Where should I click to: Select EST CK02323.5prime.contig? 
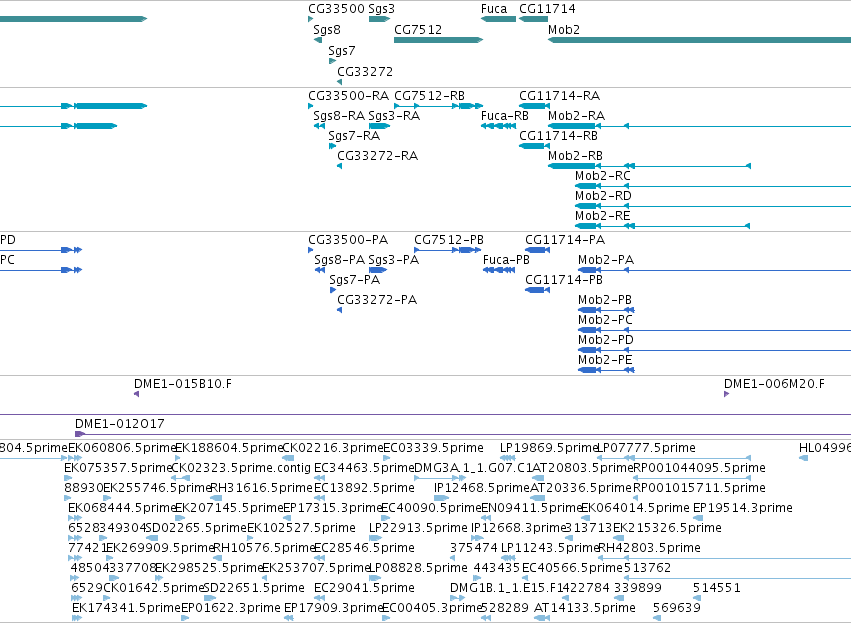pyautogui.click(x=241, y=468)
